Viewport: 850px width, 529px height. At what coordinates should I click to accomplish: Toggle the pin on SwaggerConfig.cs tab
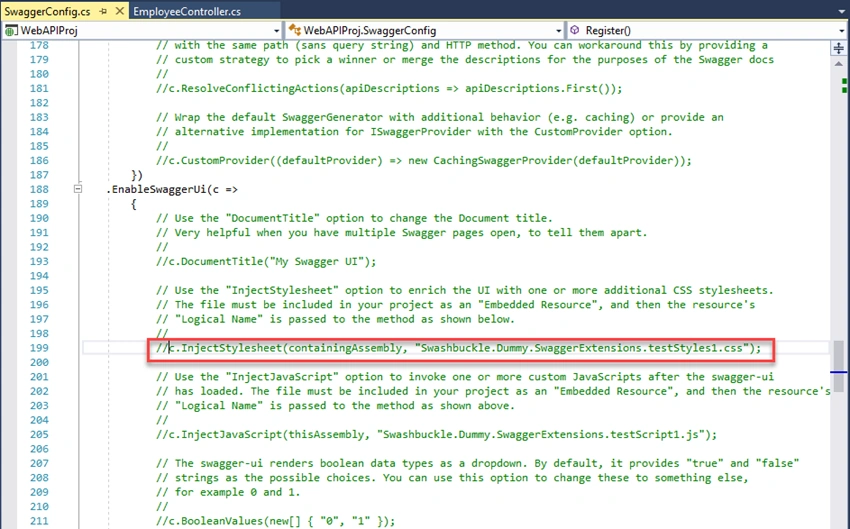pos(103,11)
